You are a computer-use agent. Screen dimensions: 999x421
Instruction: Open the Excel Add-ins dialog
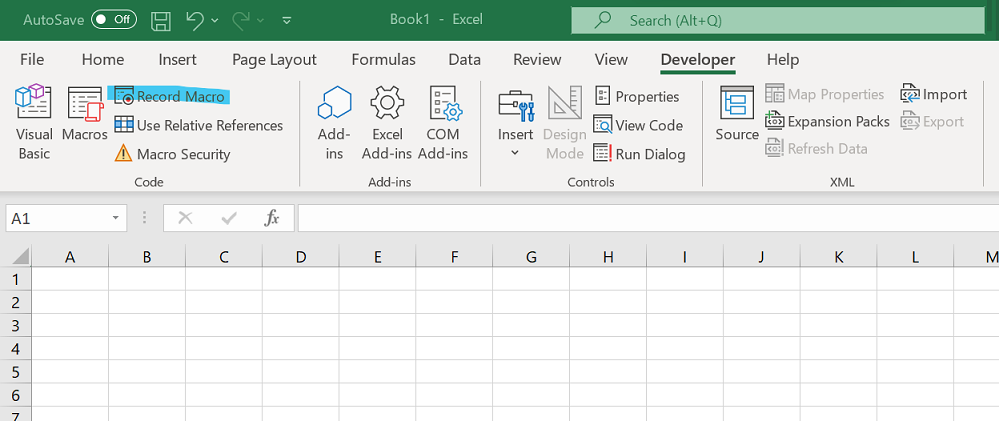tap(387, 122)
